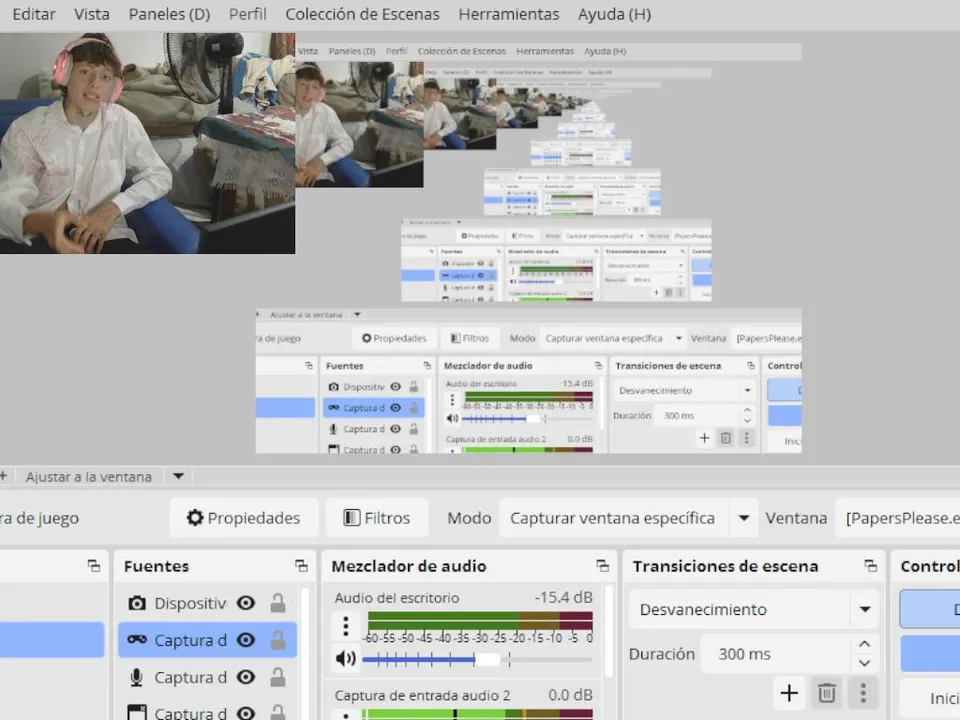Mute Audio del escritorio with the speaker icon
Image resolution: width=960 pixels, height=720 pixels.
345,659
